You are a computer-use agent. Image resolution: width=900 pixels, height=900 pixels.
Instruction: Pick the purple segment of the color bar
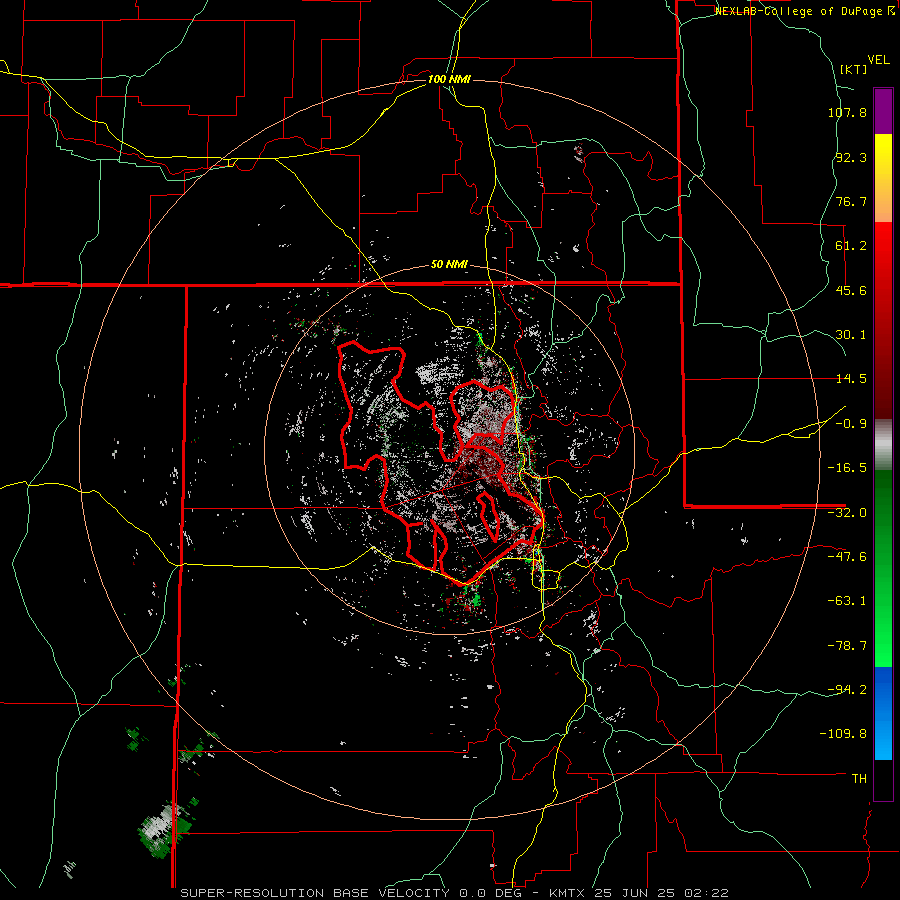point(883,112)
